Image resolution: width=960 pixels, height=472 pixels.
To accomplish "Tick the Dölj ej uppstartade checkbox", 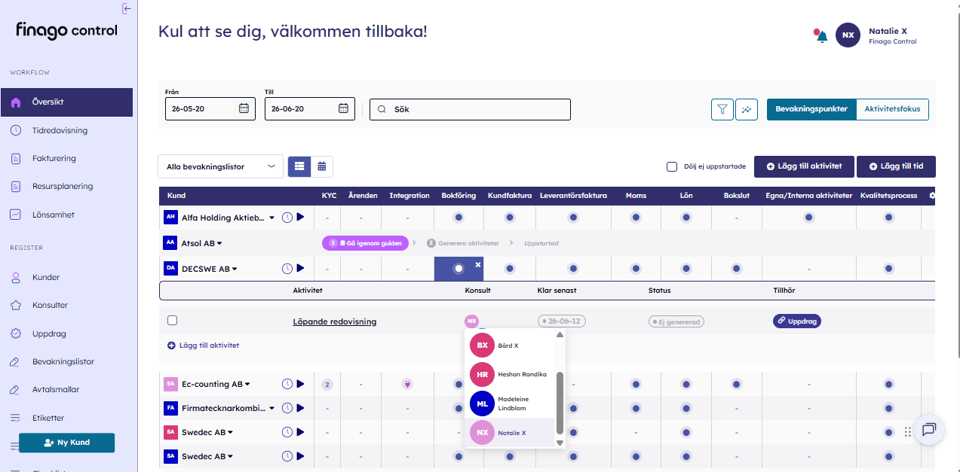I will click(x=672, y=167).
